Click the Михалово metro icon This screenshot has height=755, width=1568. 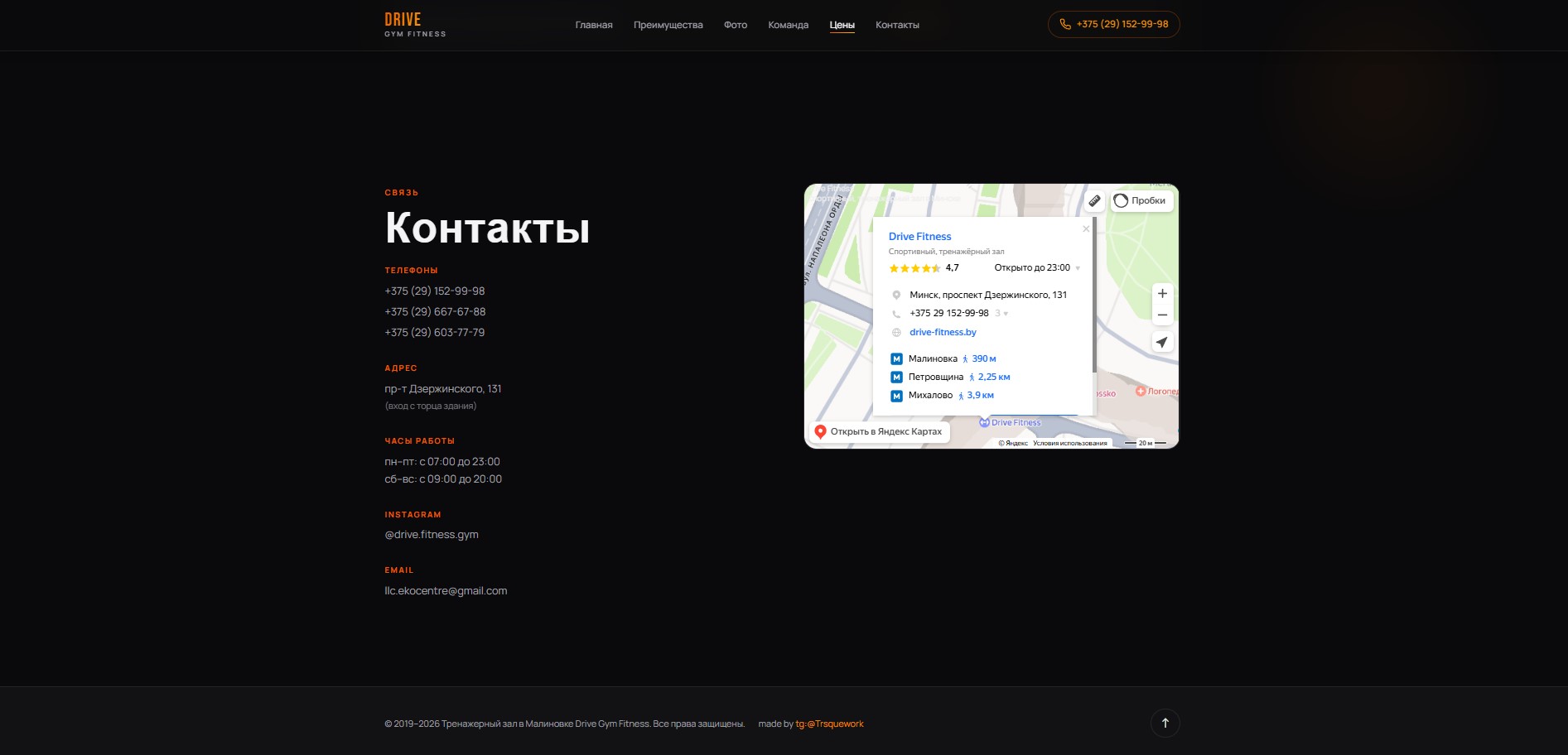pyautogui.click(x=896, y=396)
